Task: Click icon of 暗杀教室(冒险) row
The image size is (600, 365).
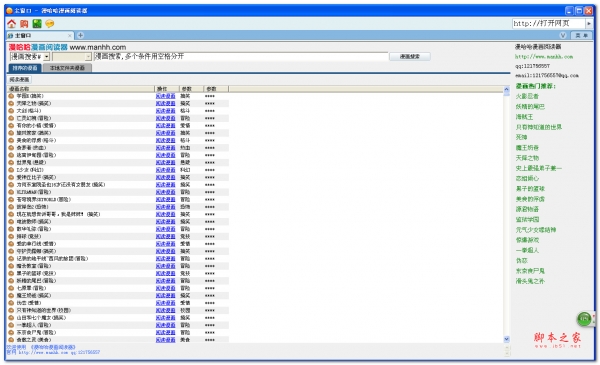Action: tap(11, 266)
